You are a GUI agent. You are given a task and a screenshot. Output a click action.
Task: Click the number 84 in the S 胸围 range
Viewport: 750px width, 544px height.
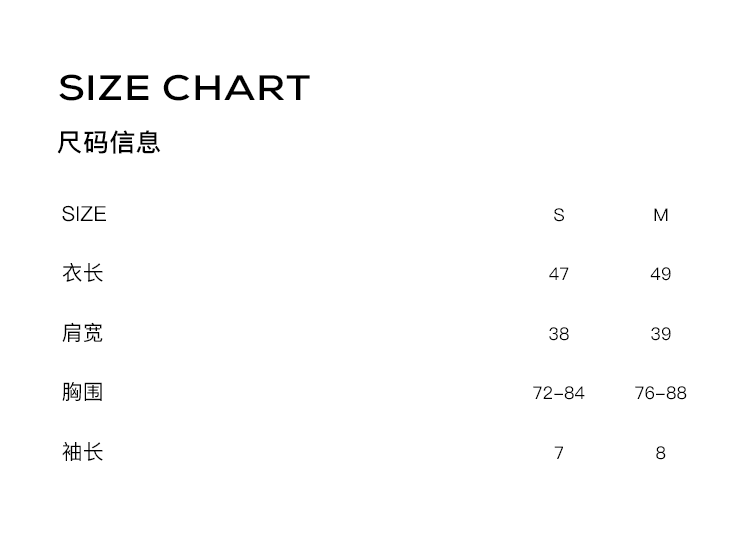click(x=574, y=393)
